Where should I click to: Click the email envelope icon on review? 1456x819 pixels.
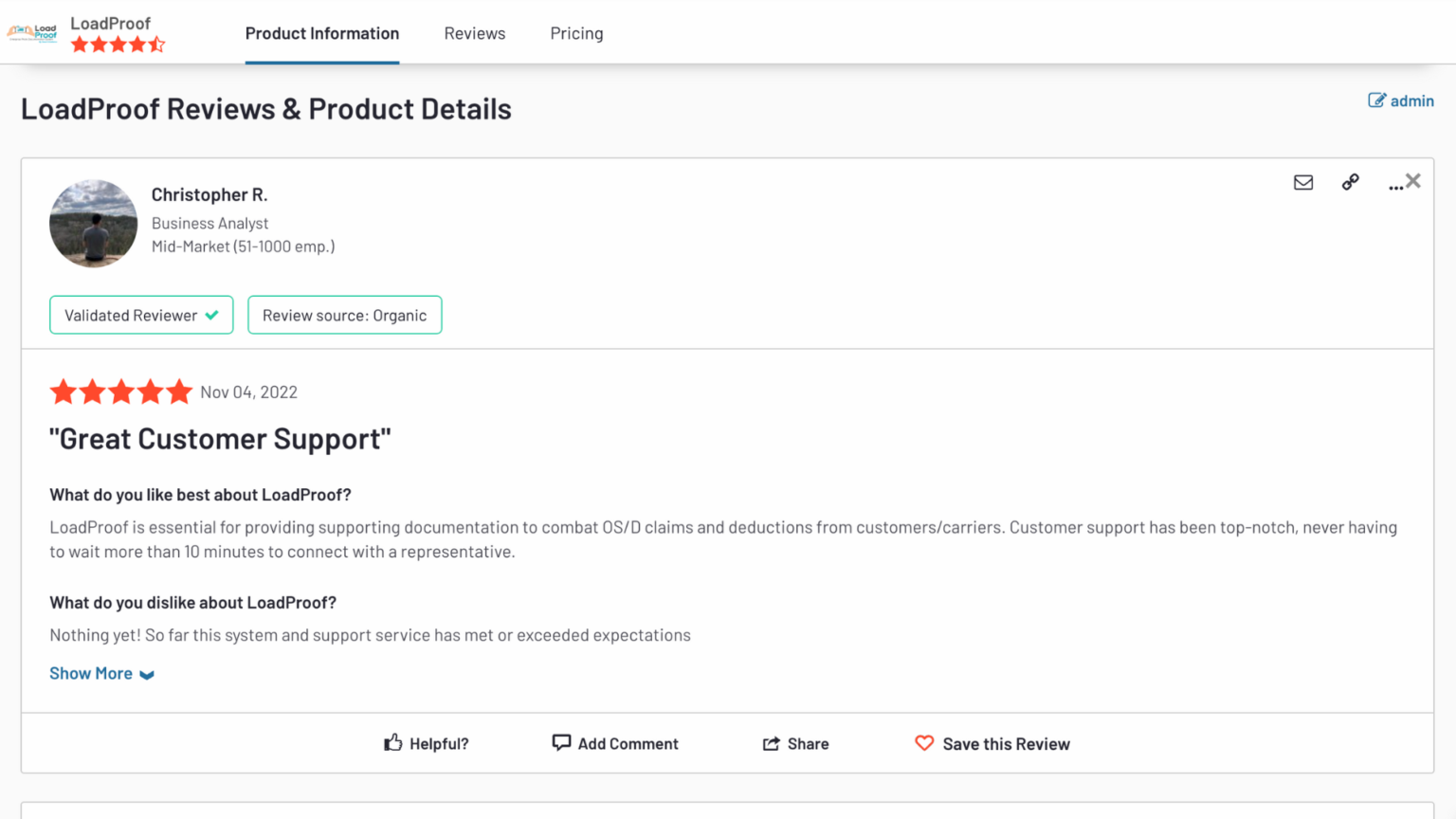(x=1303, y=182)
